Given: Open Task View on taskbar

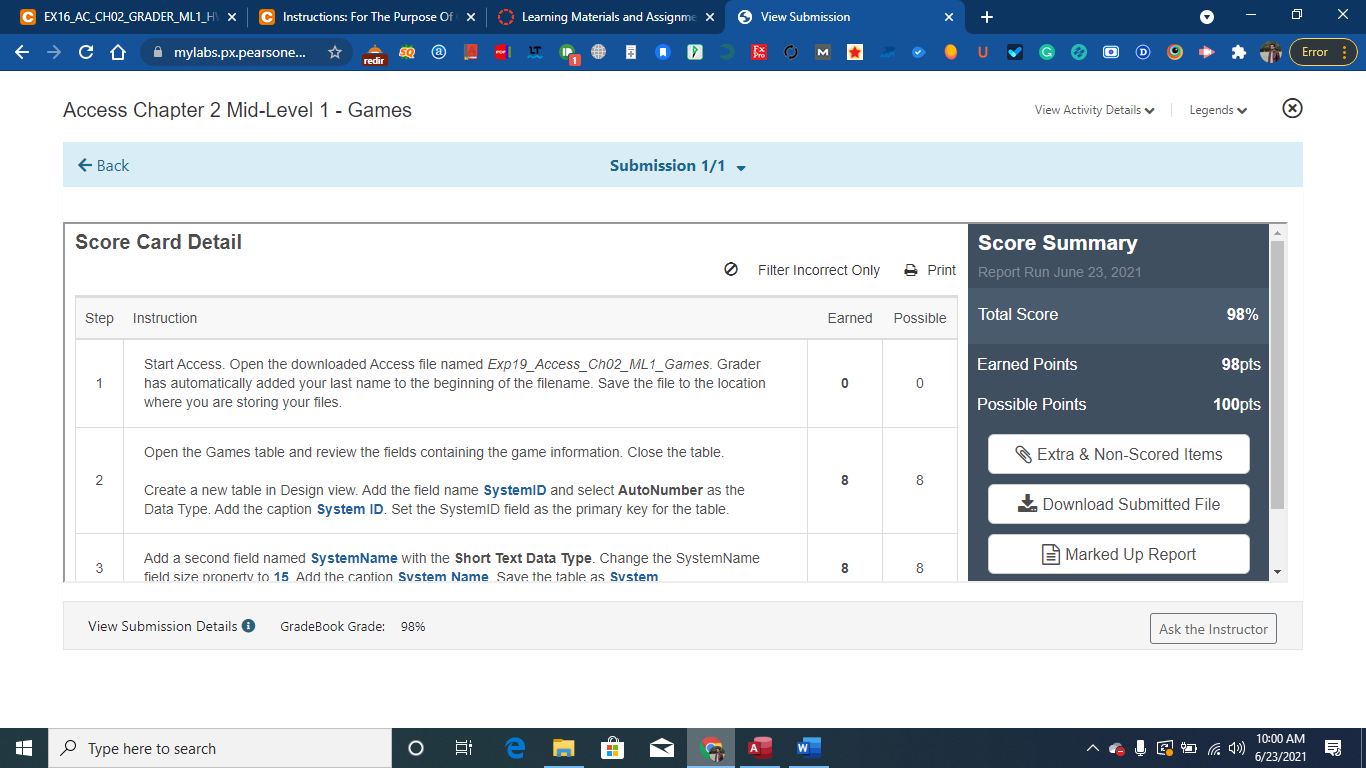Looking at the screenshot, I should [464, 748].
